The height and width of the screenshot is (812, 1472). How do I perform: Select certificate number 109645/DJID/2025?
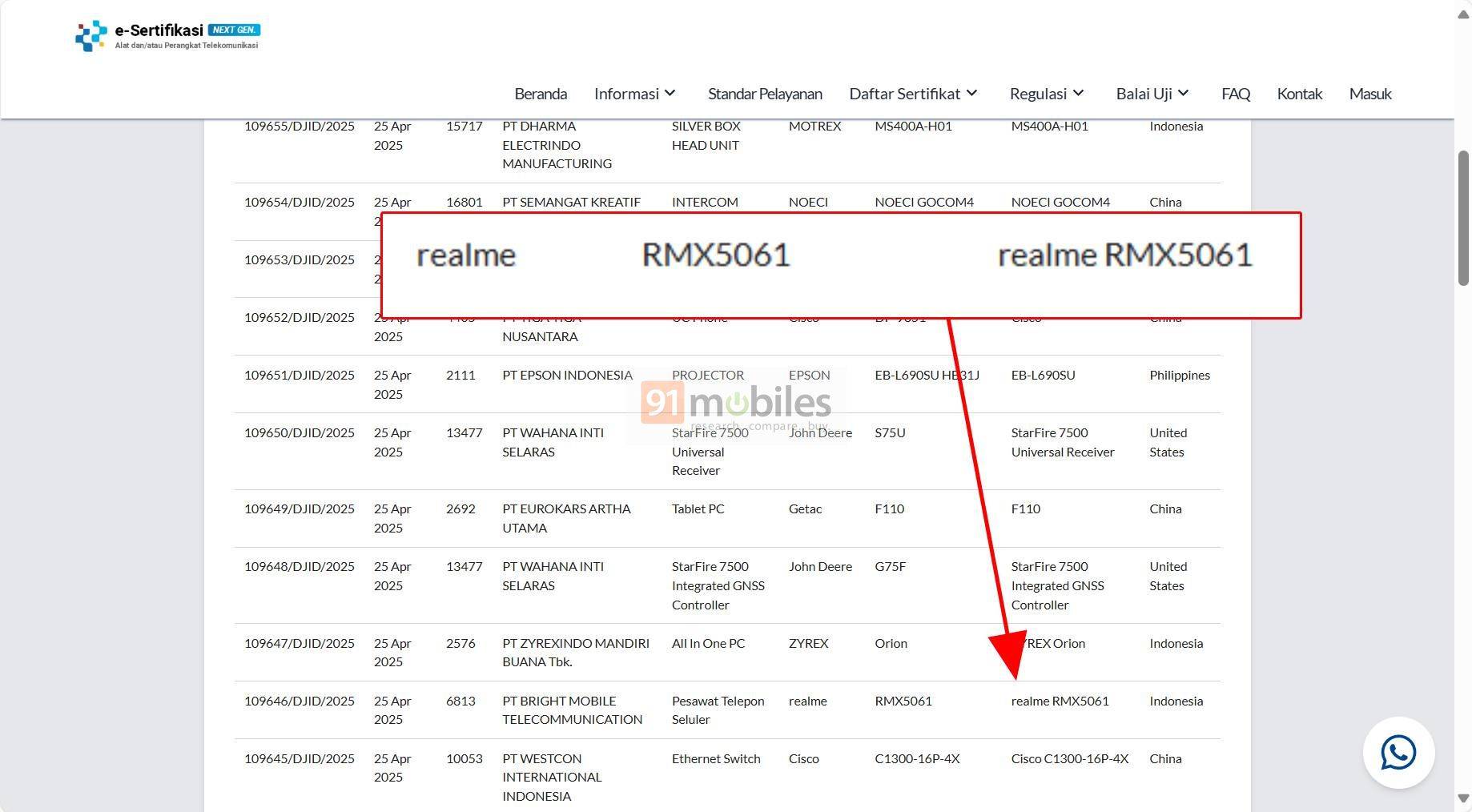(300, 758)
